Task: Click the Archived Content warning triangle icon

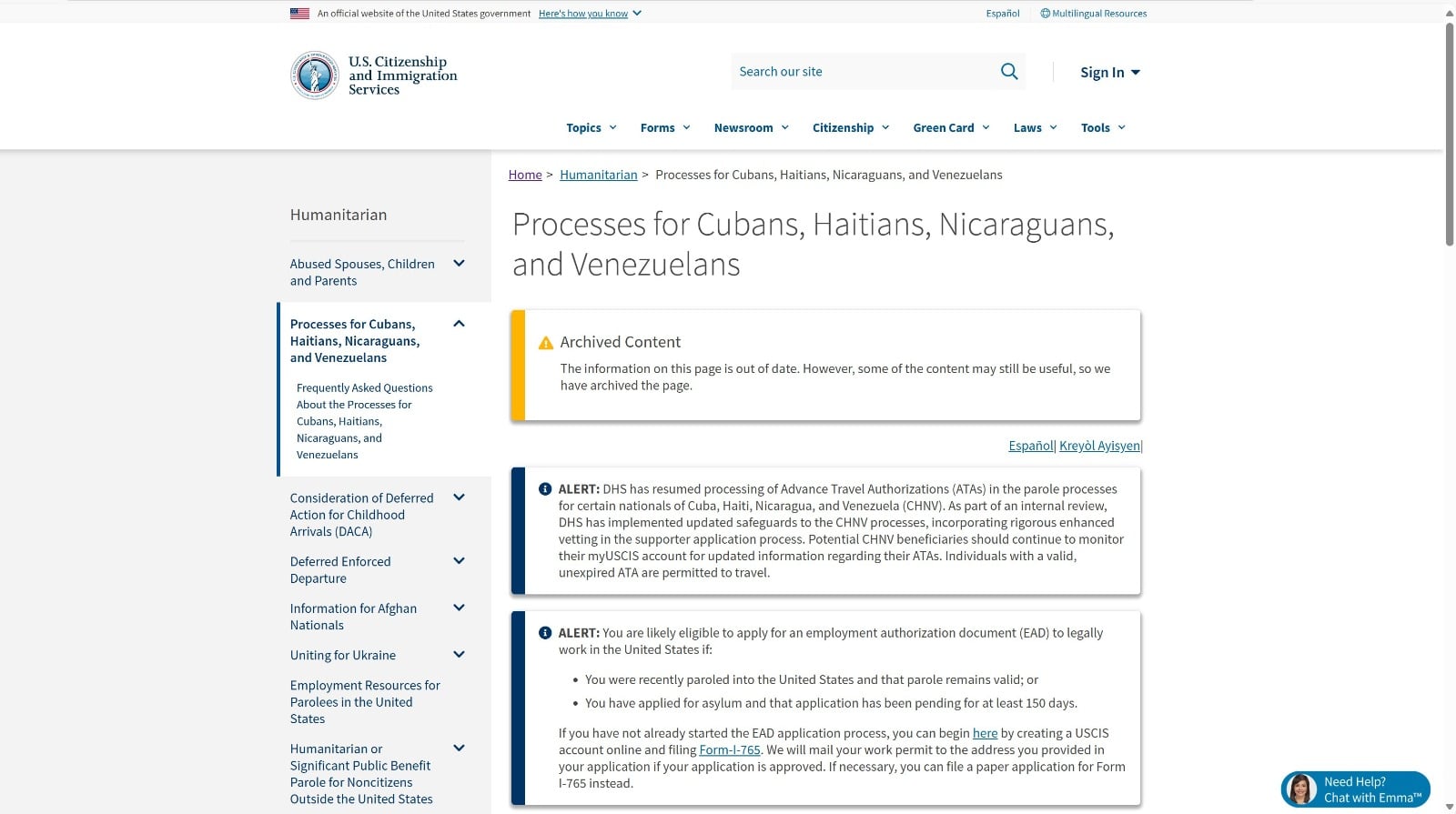Action: pyautogui.click(x=546, y=343)
